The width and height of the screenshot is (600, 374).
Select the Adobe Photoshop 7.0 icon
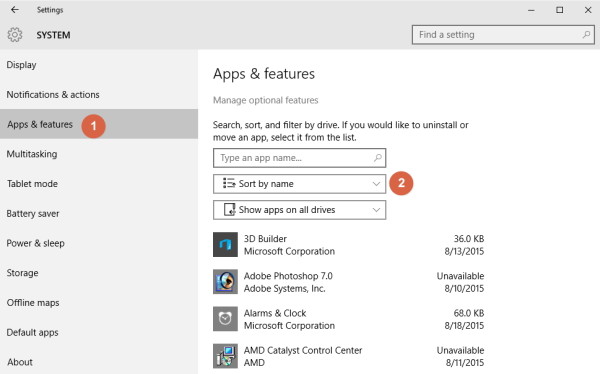[x=225, y=282]
